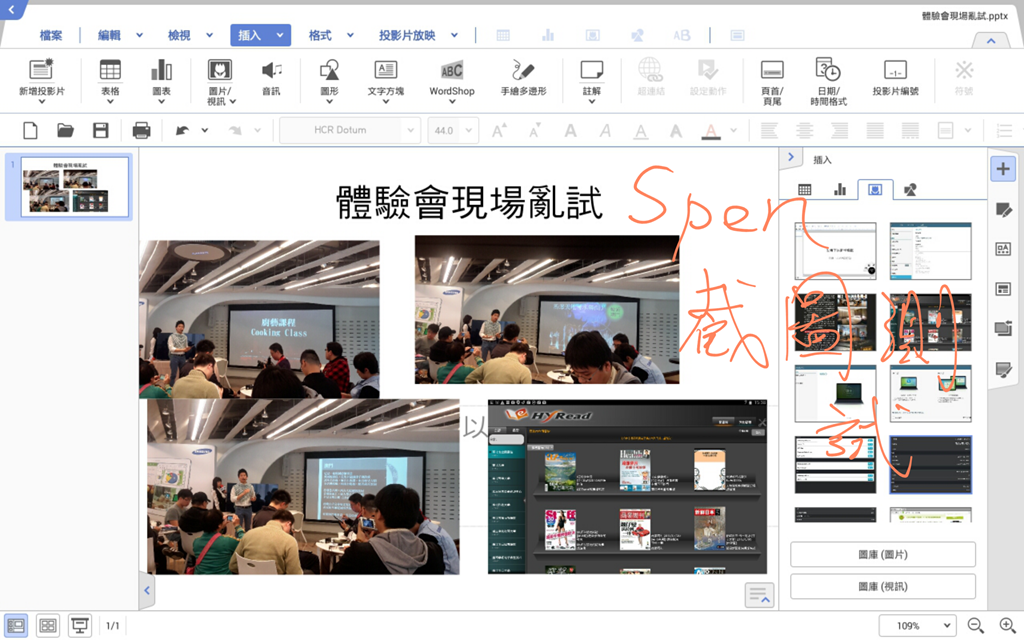The width and height of the screenshot is (1024, 640).
Task: Align text to the right
Action: tap(840, 131)
